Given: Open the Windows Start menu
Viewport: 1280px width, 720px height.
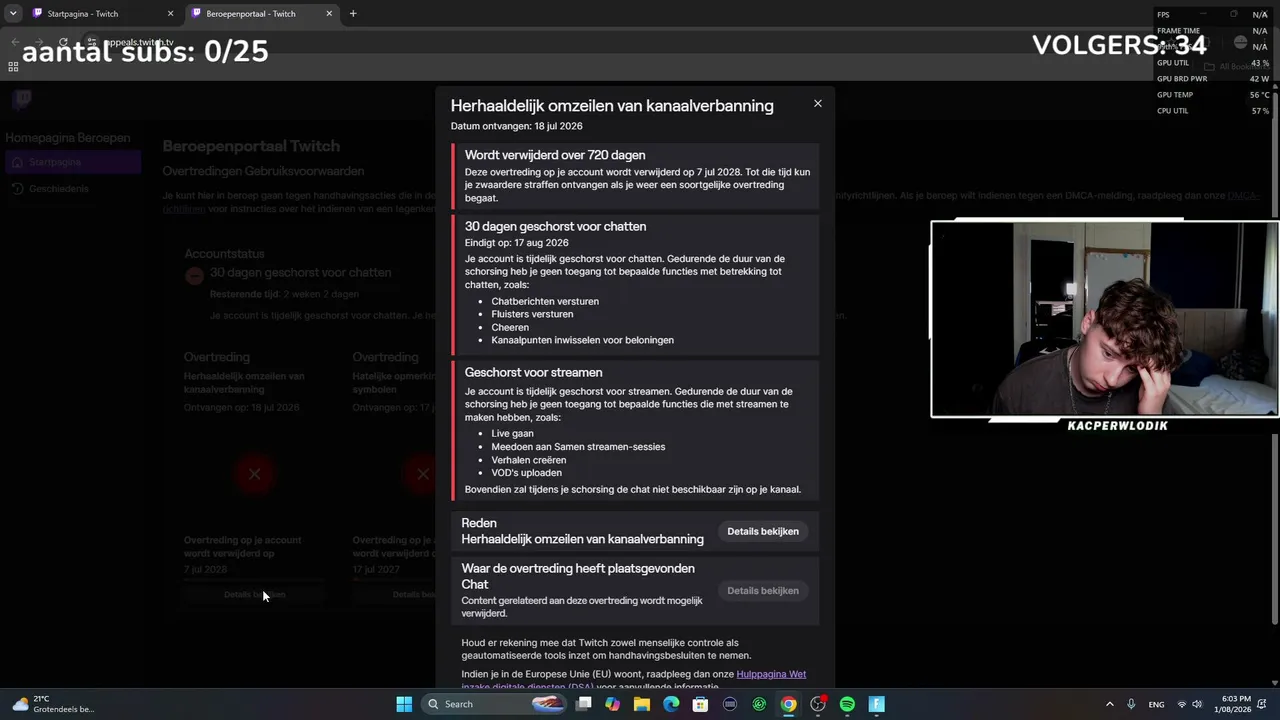Looking at the screenshot, I should 404,704.
